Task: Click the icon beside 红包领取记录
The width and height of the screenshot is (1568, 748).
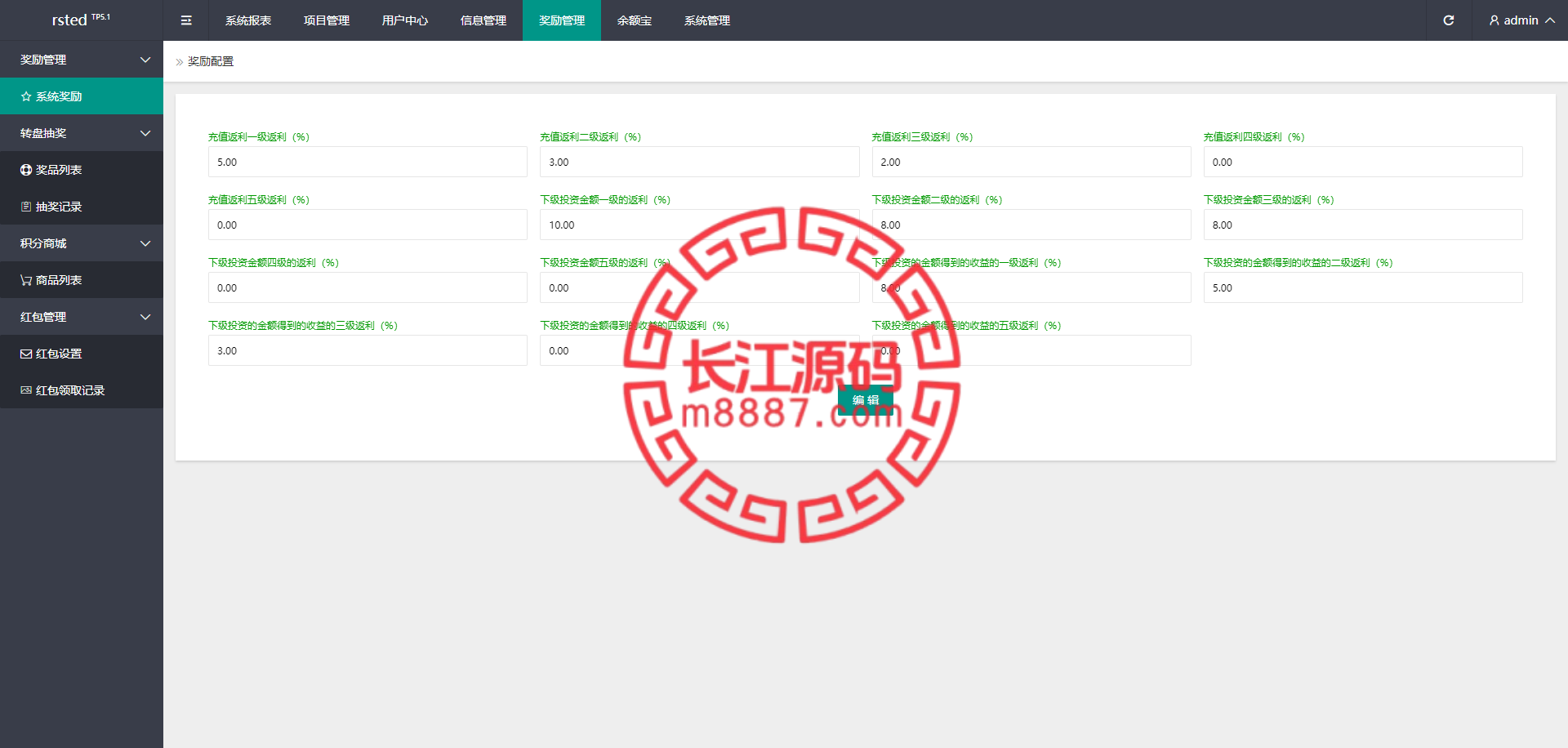Action: (26, 390)
